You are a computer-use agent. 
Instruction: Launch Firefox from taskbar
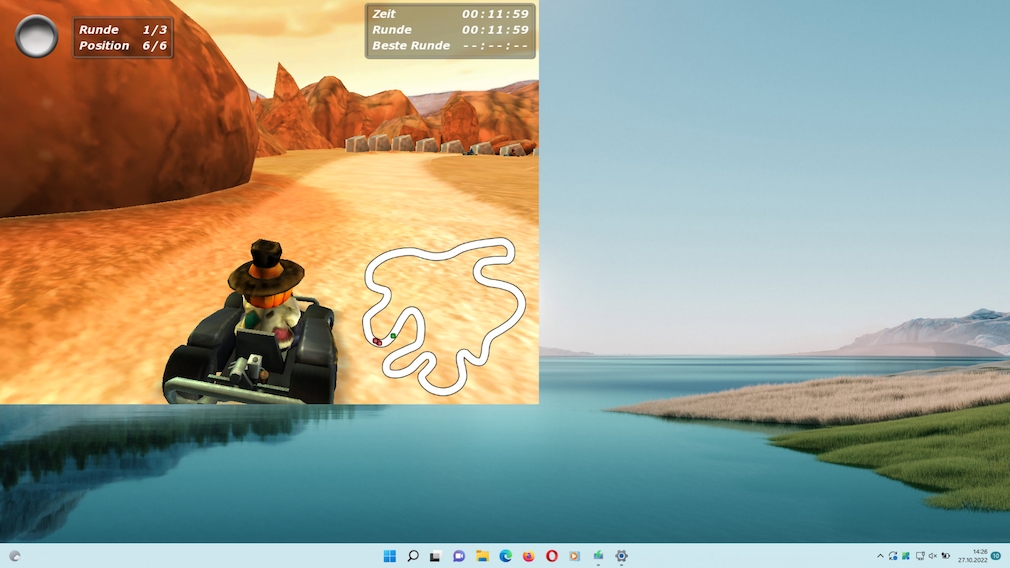(528, 556)
